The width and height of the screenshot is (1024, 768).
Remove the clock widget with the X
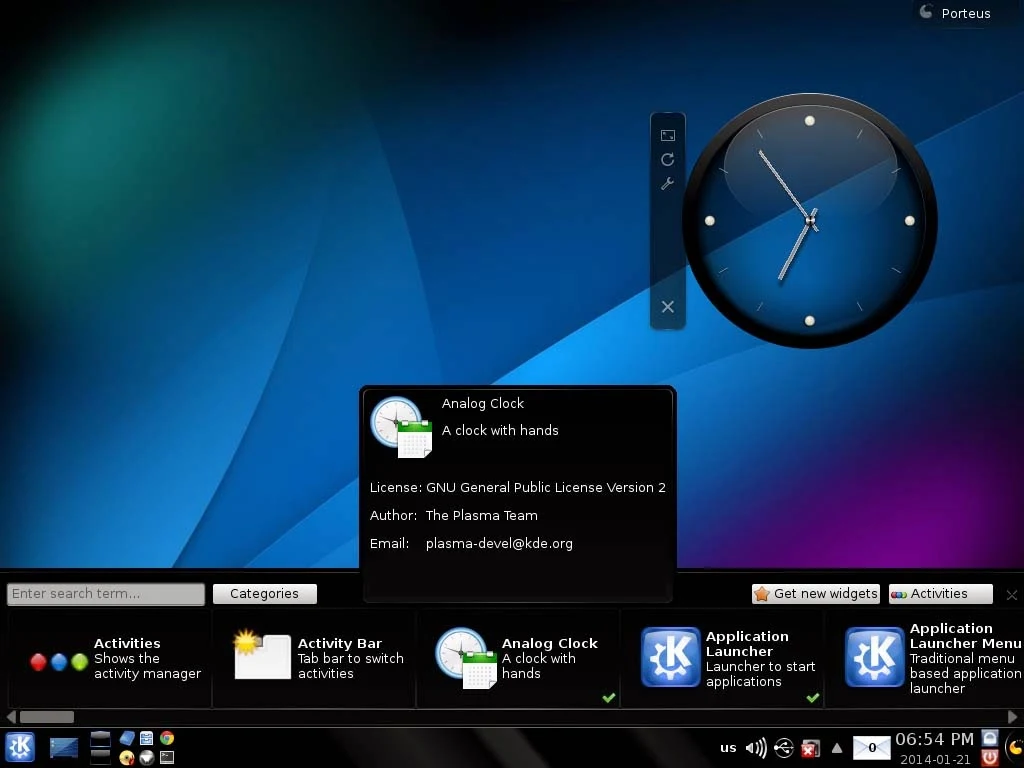(667, 306)
